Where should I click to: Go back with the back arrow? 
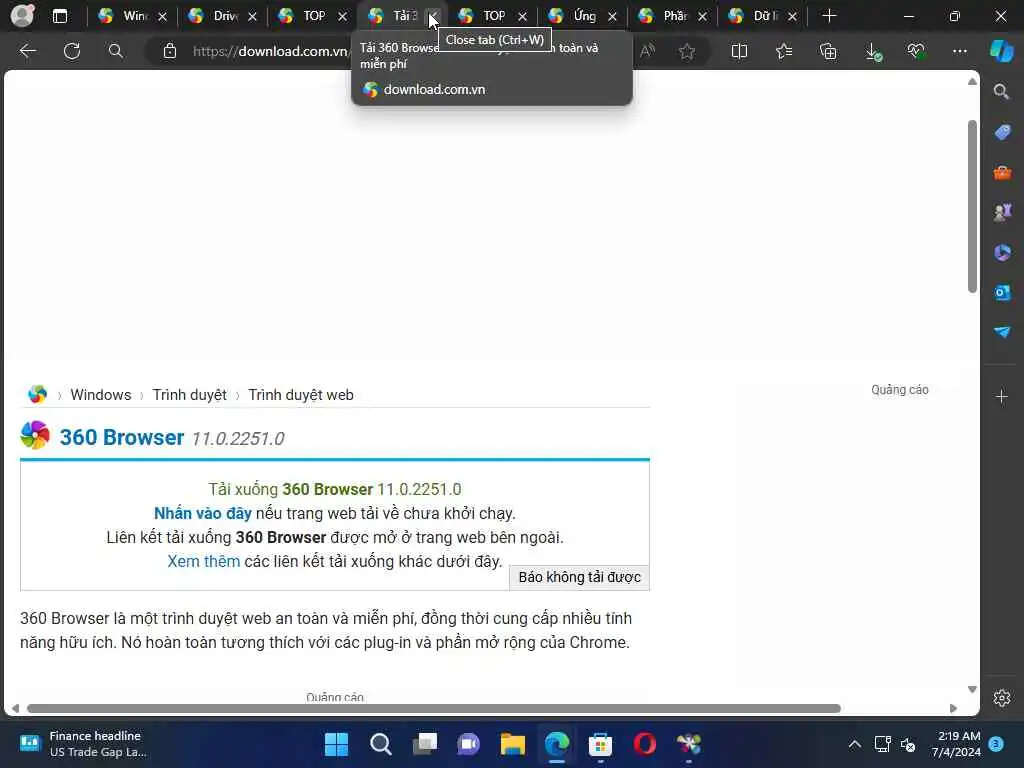(27, 51)
